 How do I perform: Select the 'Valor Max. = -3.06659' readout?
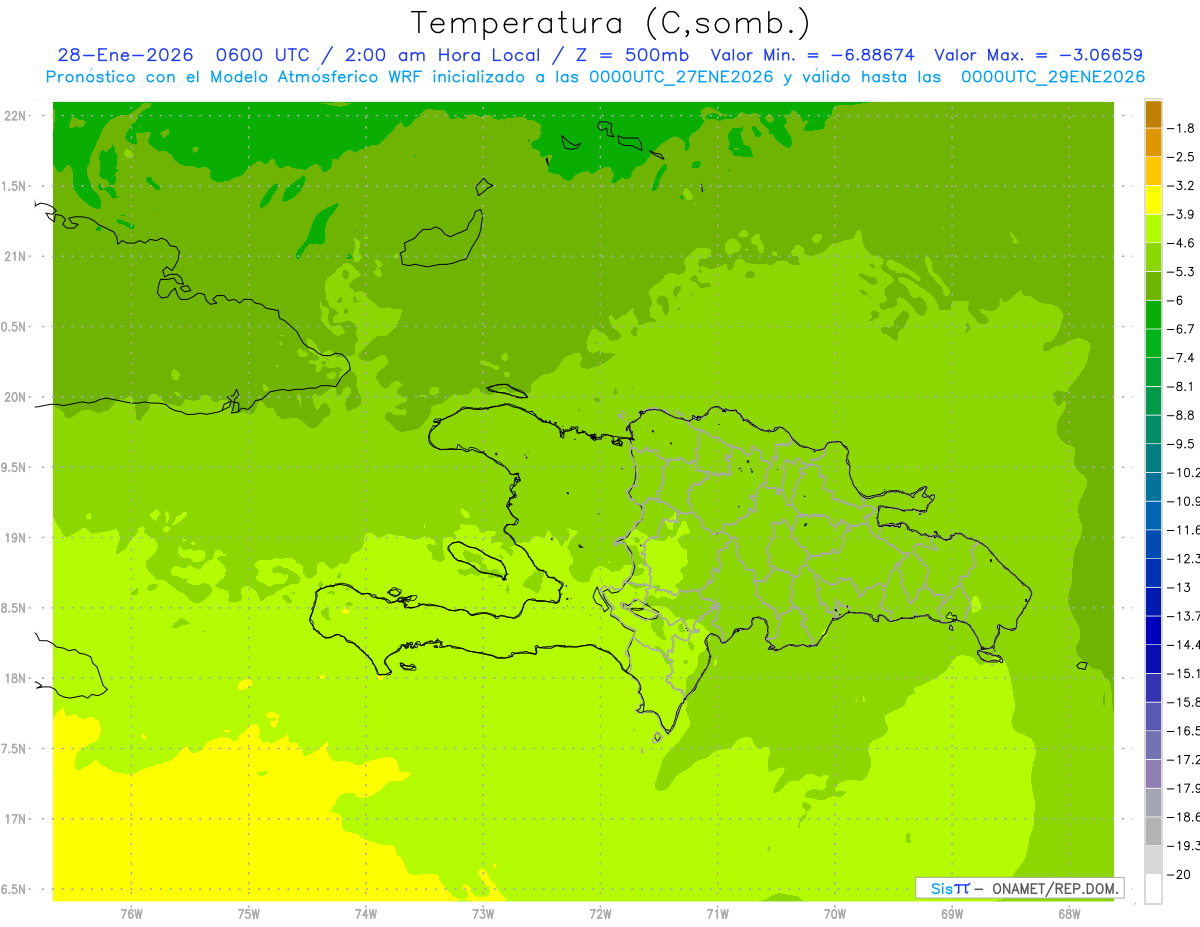[1038, 55]
